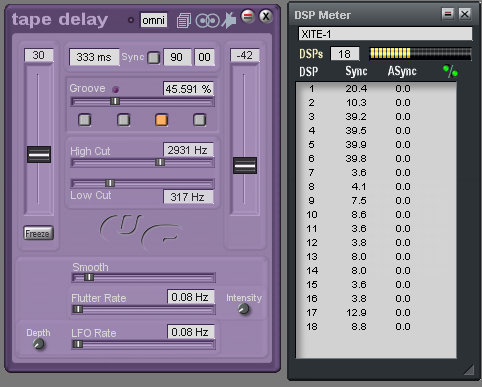Viewport: 482px width, 387px height.
Task: Minimize the DSP Meter window
Action: [448, 14]
